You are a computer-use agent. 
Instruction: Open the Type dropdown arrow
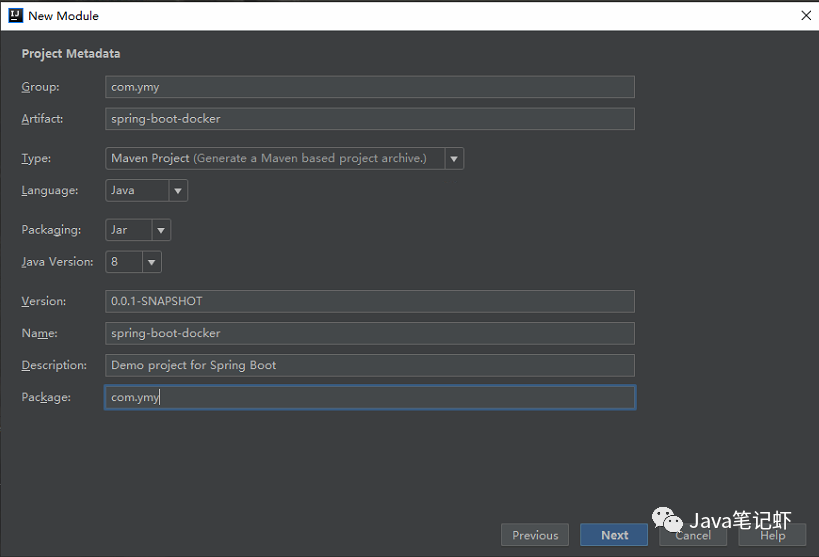click(x=454, y=158)
